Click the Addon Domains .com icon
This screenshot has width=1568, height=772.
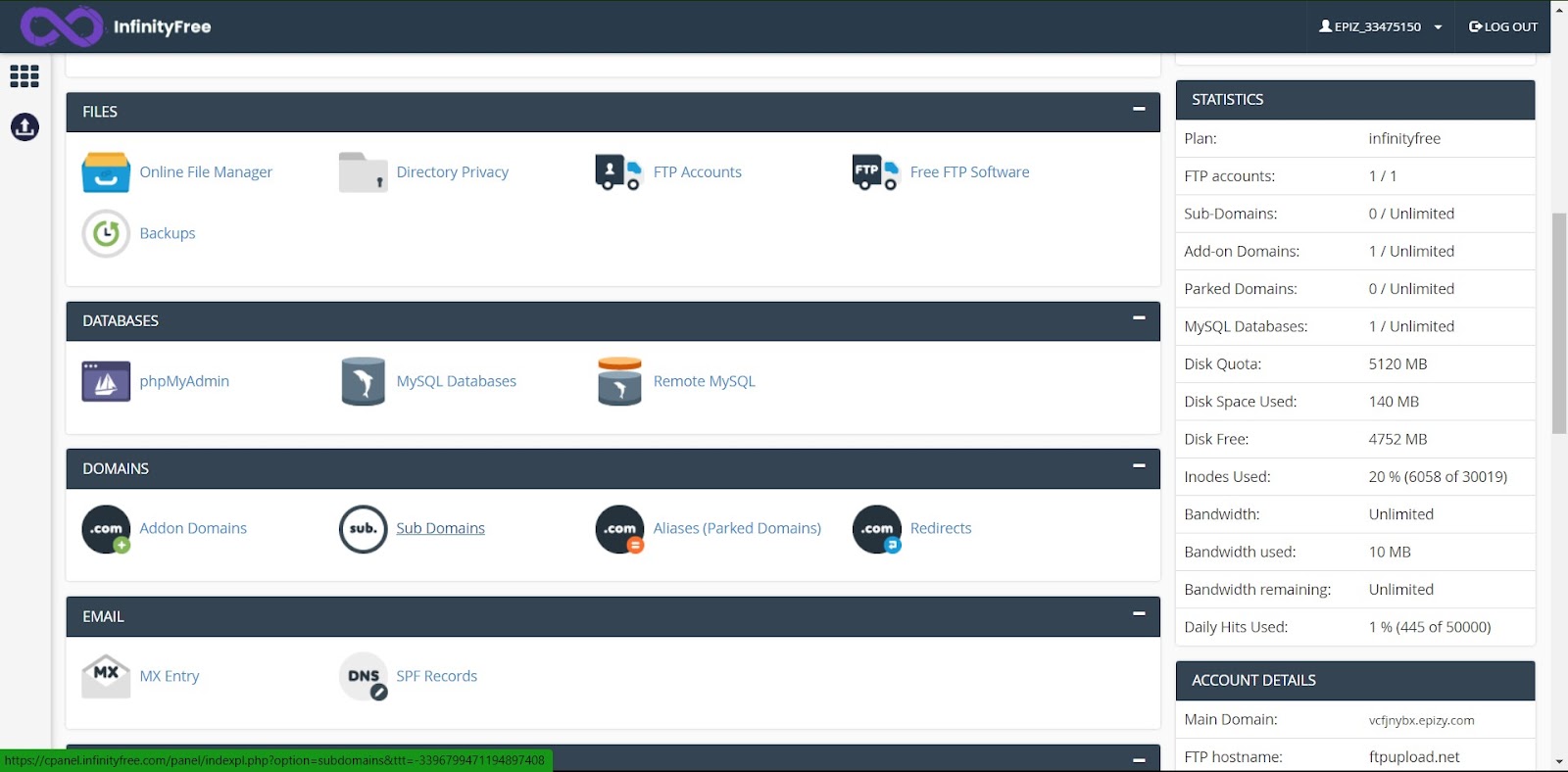click(106, 529)
